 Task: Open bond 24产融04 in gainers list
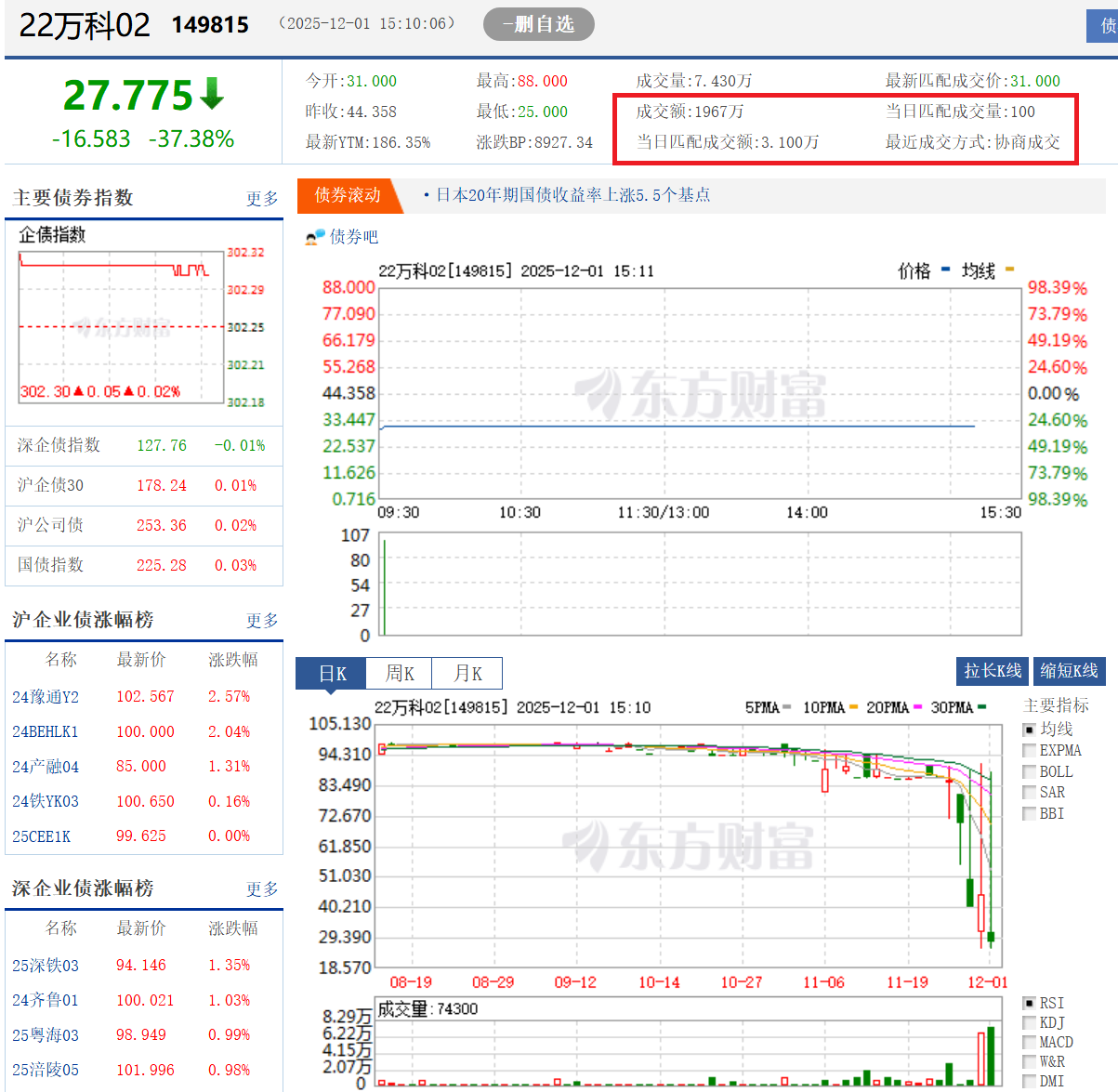pos(46,767)
